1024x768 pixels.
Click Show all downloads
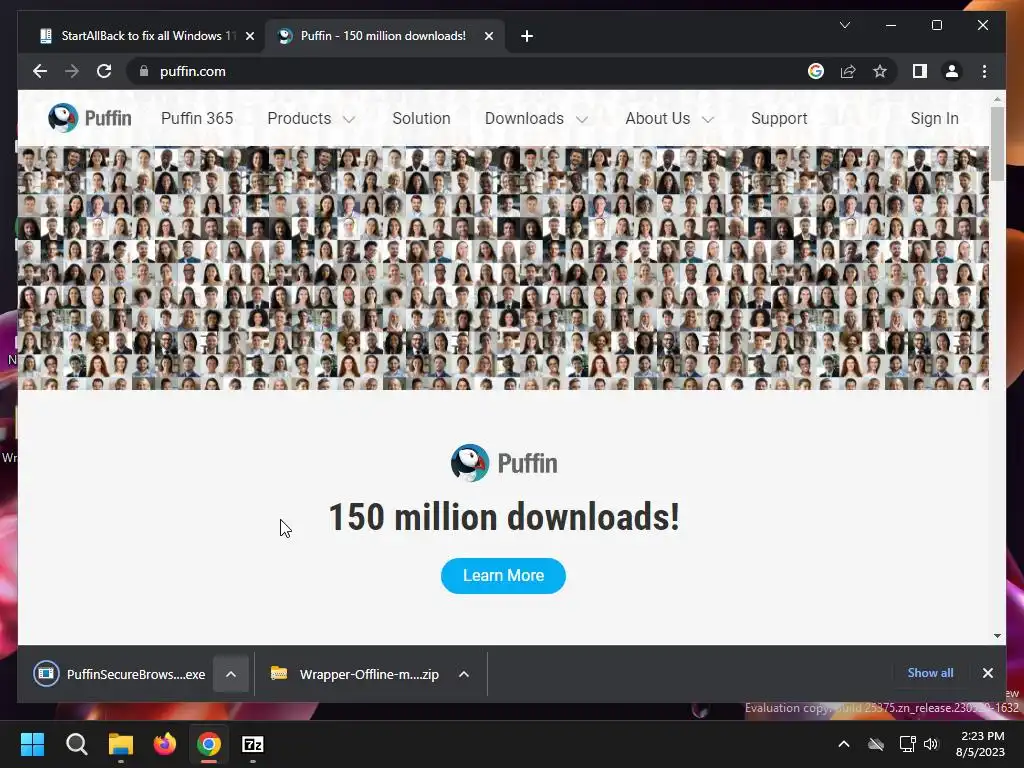pyautogui.click(x=930, y=673)
